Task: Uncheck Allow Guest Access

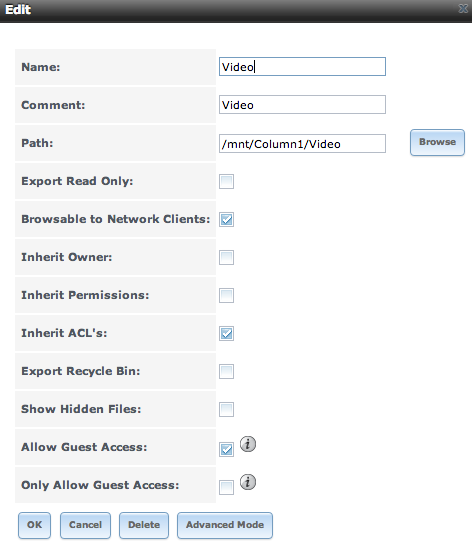Action: (227, 450)
